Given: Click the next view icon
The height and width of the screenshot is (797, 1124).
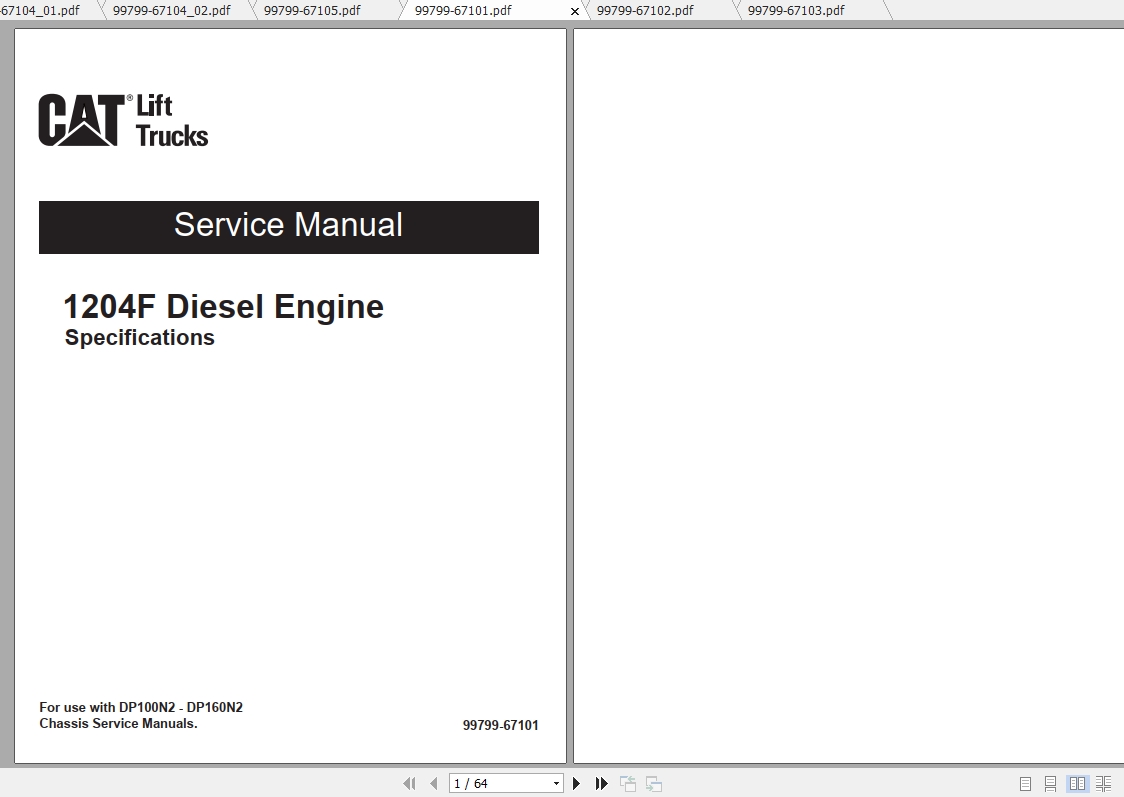Looking at the screenshot, I should click(652, 783).
